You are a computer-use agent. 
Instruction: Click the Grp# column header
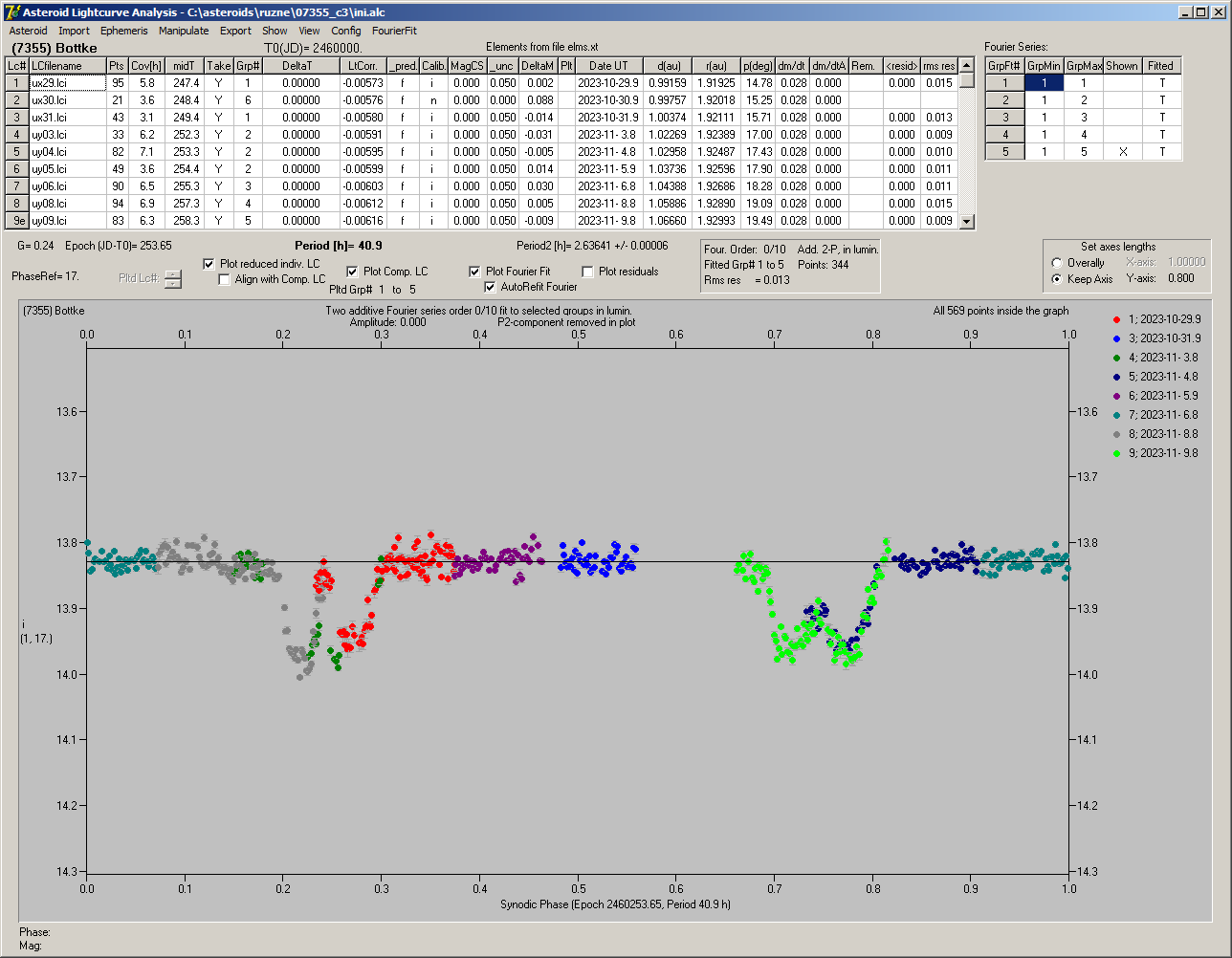click(248, 66)
